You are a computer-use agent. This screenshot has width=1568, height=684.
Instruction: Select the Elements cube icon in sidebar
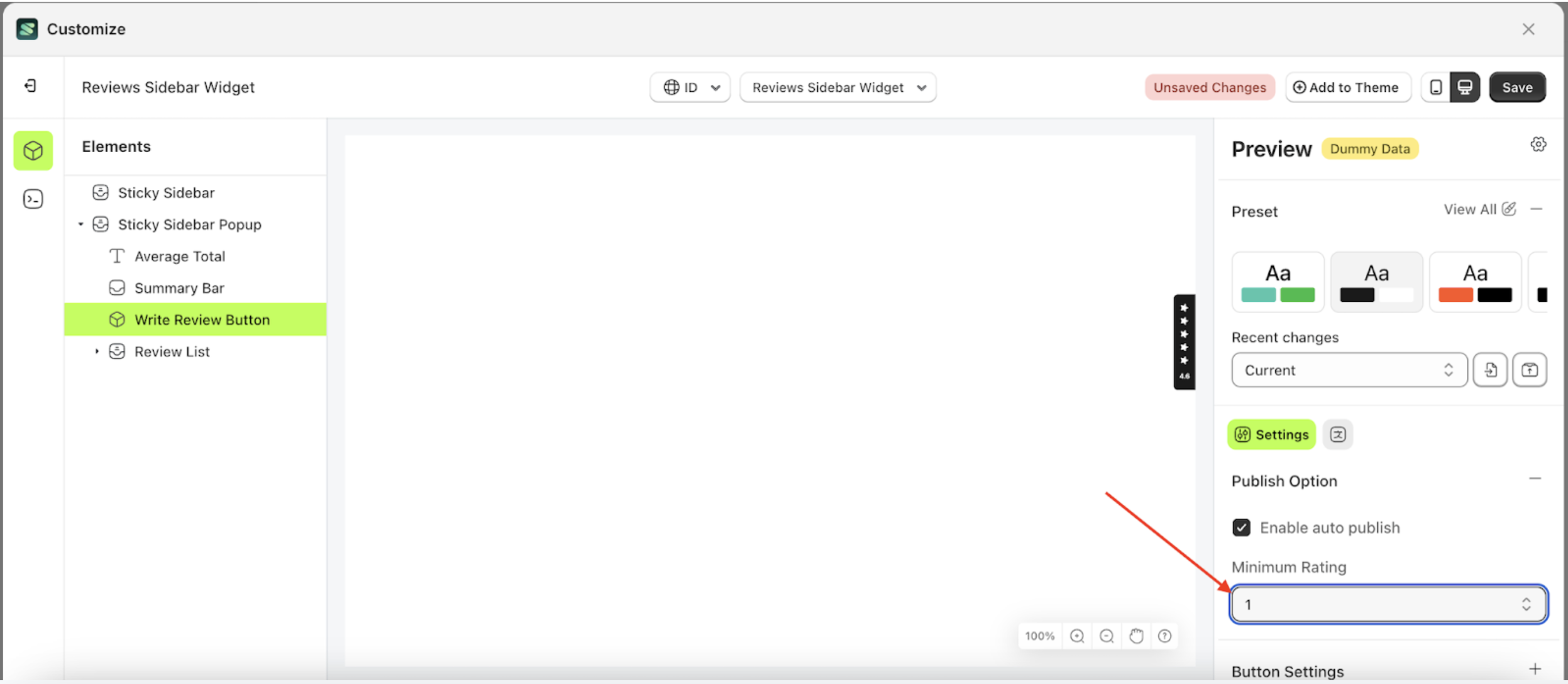pyautogui.click(x=33, y=150)
